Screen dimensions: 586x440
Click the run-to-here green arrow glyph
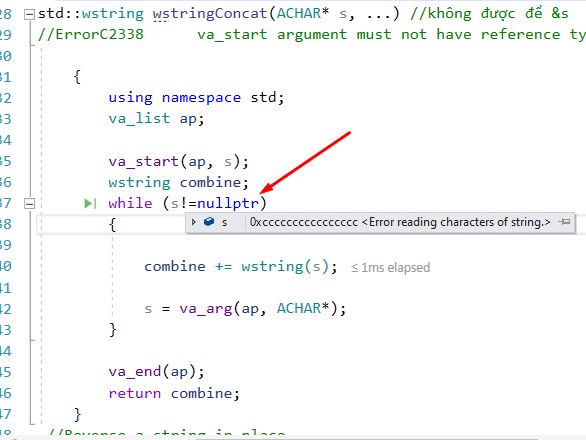click(x=90, y=204)
